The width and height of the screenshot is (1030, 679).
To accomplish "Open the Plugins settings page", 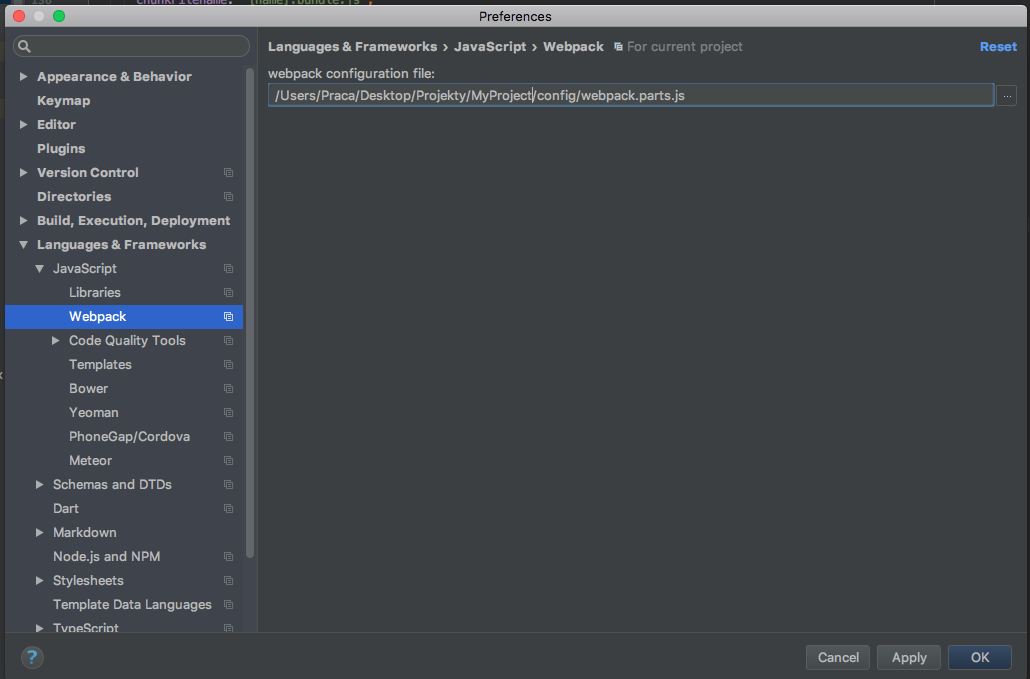I will pyautogui.click(x=61, y=149).
